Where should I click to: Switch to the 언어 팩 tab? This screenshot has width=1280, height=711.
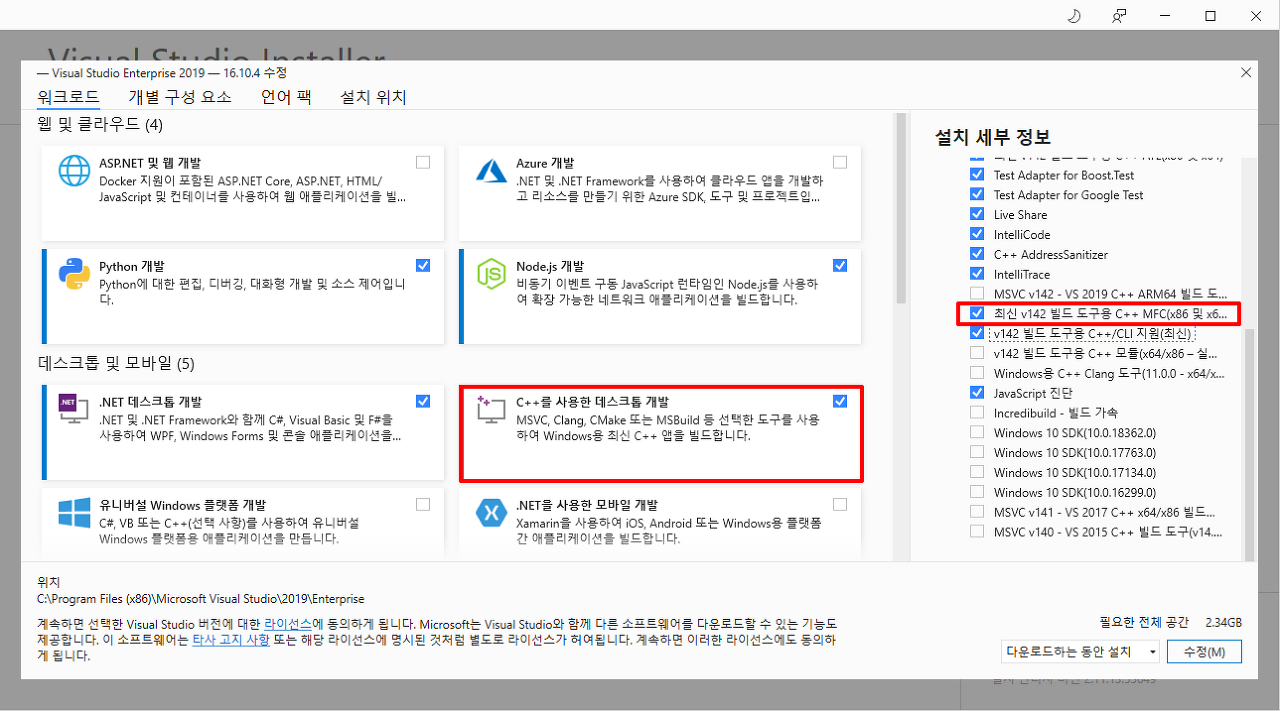(x=286, y=97)
